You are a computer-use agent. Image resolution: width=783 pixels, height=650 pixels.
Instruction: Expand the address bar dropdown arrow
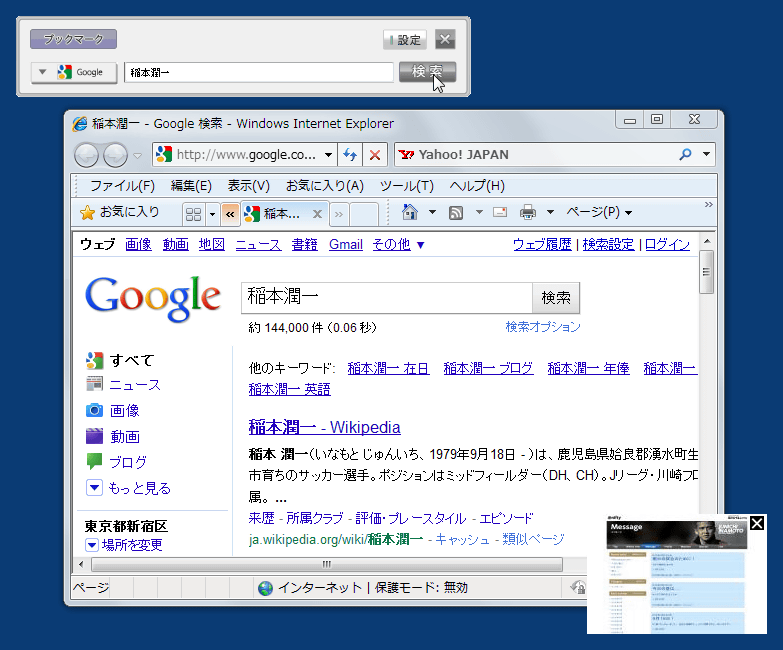(x=328, y=155)
